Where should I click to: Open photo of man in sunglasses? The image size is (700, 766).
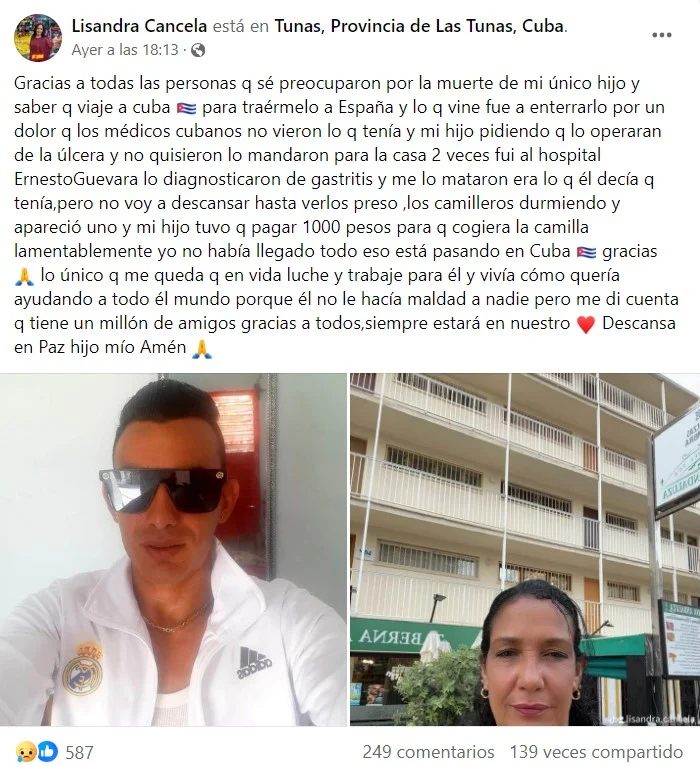173,550
